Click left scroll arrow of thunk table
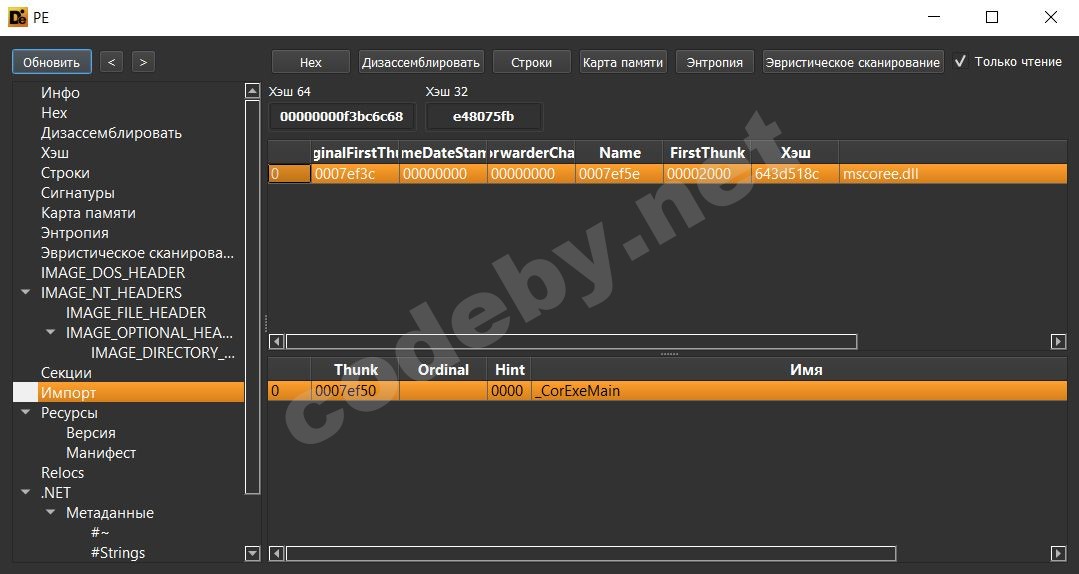Screen dimensions: 1079x574 (x=277, y=554)
